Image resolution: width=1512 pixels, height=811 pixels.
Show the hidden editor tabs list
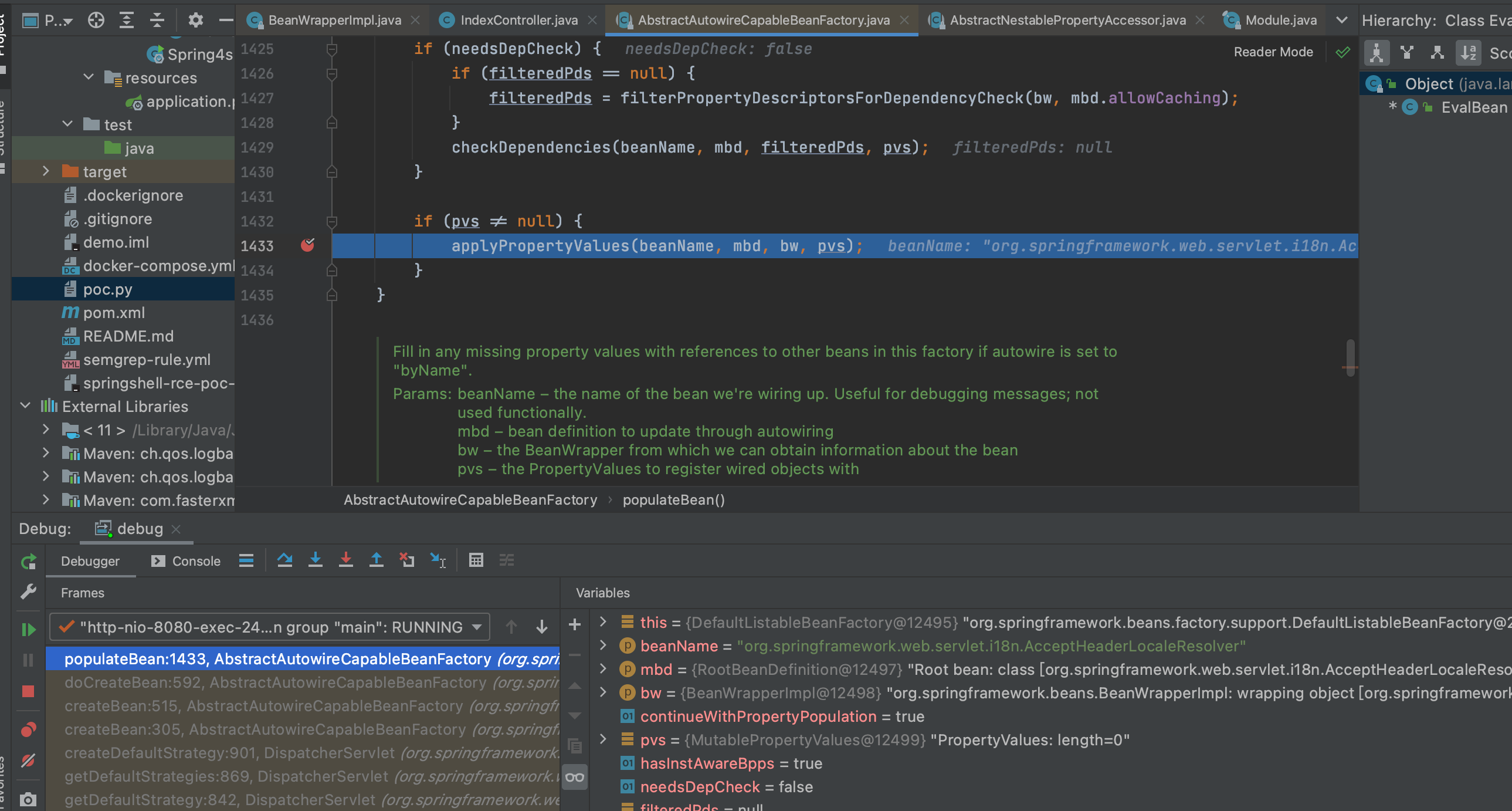[1341, 21]
